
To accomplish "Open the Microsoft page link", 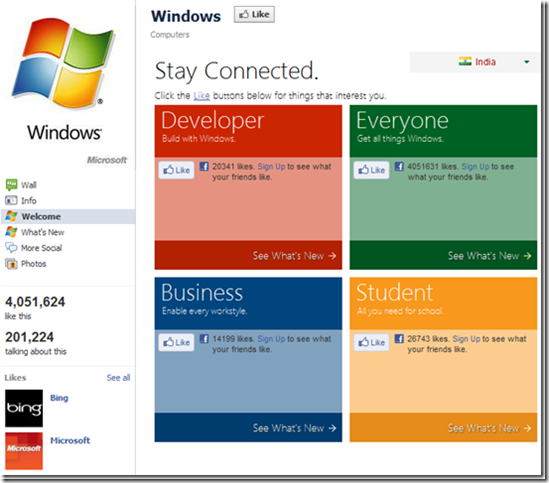I will point(70,441).
